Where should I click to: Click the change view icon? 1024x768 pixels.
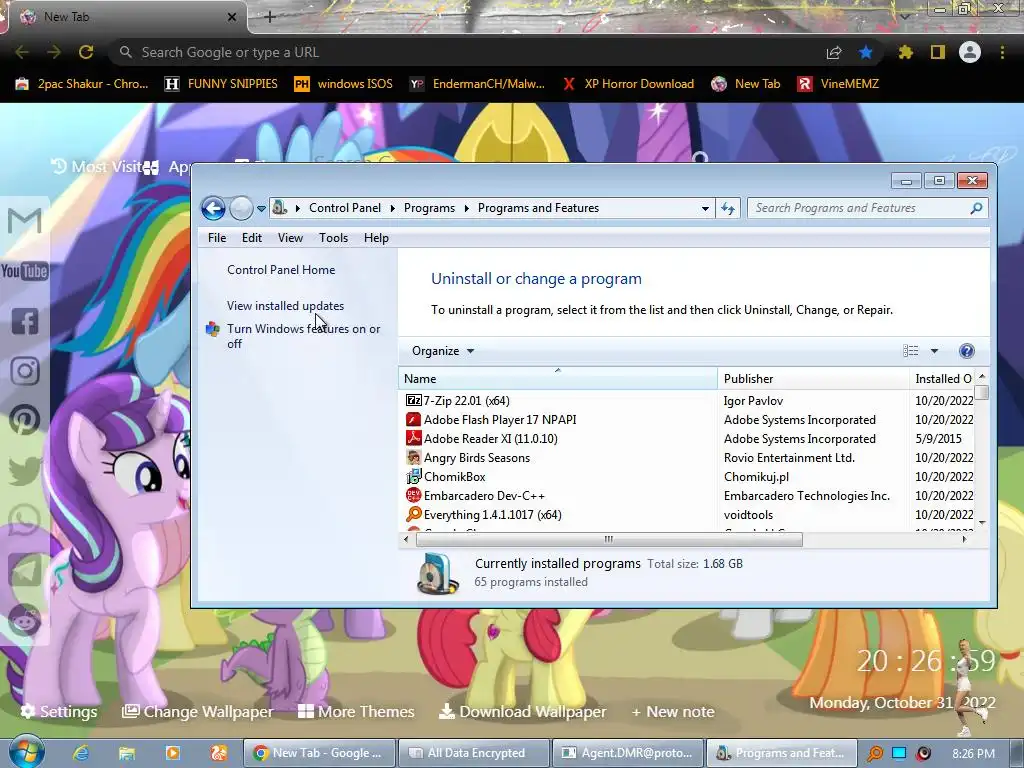[x=910, y=351]
